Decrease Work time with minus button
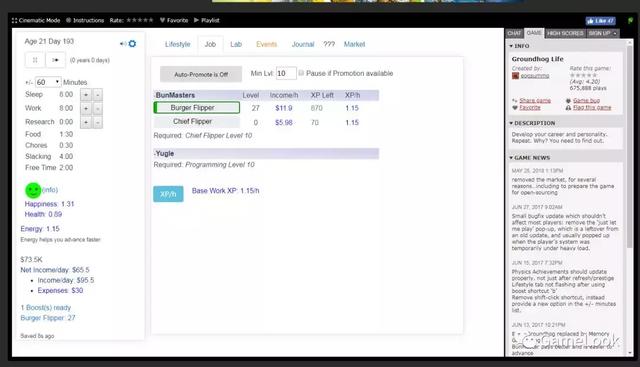Image resolution: width=640 pixels, height=367 pixels. point(98,109)
